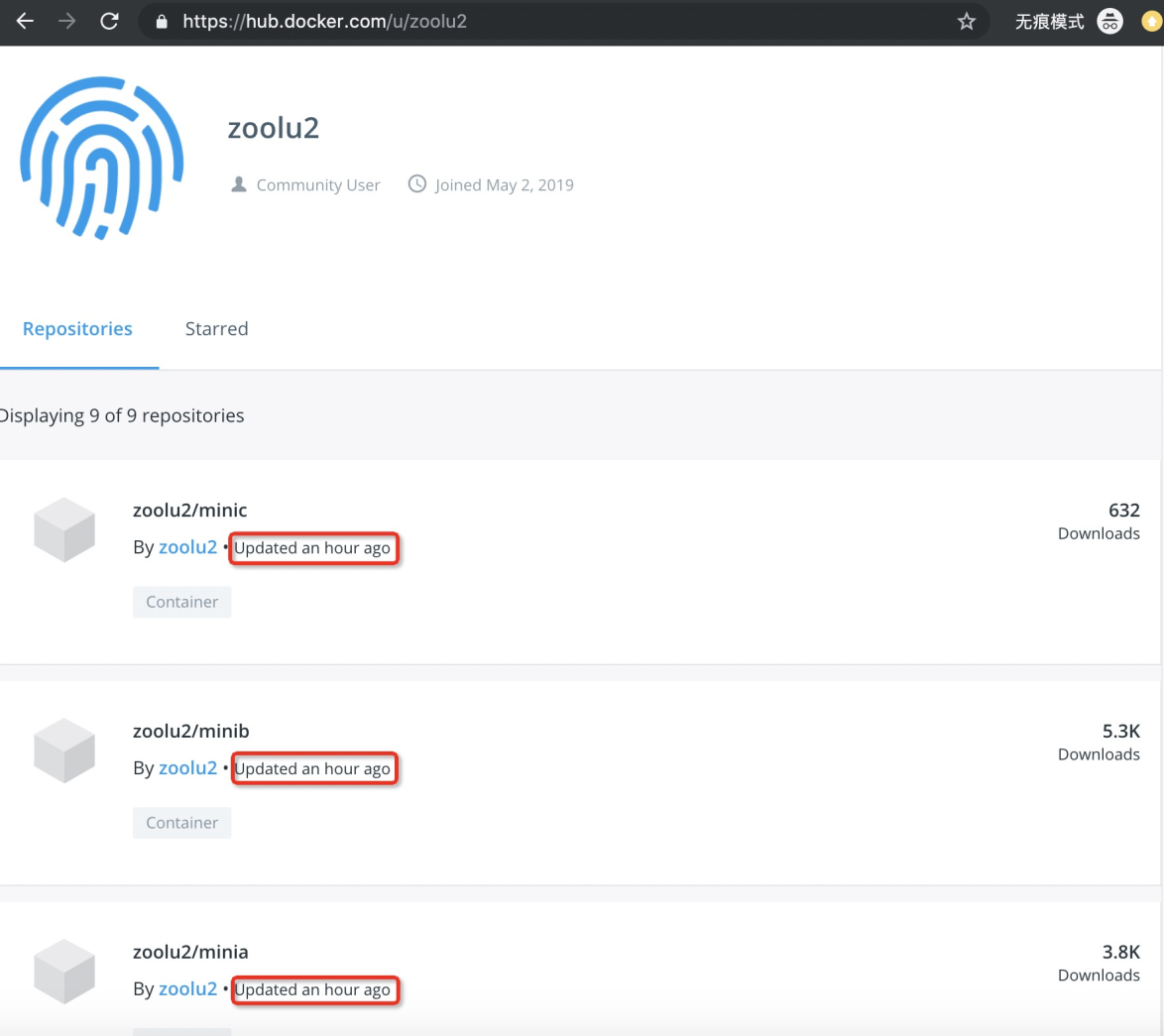The width and height of the screenshot is (1164, 1036).
Task: Click the Updated an hour ago text for minib
Action: pyautogui.click(x=312, y=769)
